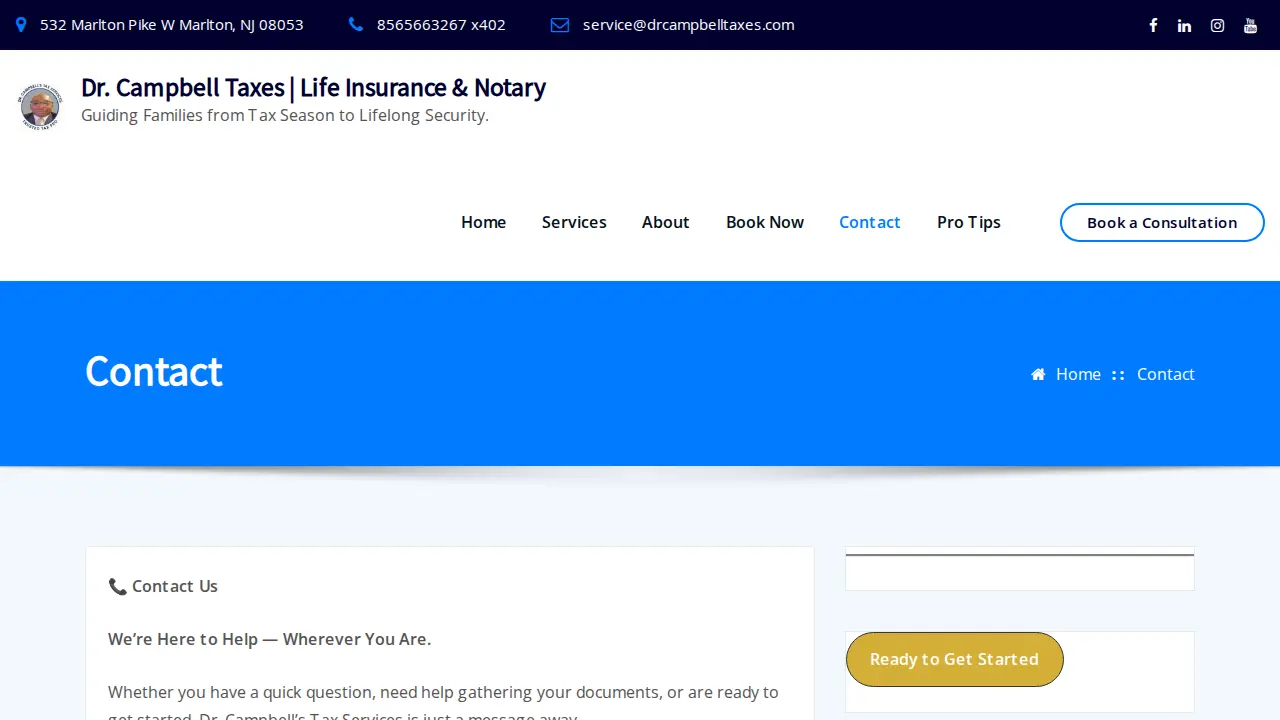Click the Dr. Campbell logo image
1280x720 pixels.
pos(40,107)
